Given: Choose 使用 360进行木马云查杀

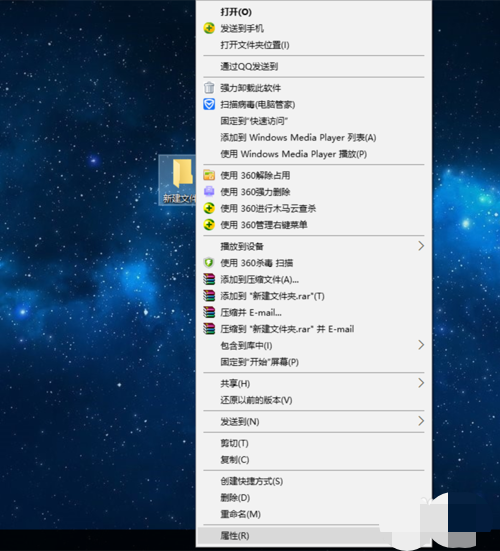Looking at the screenshot, I should coord(314,208).
